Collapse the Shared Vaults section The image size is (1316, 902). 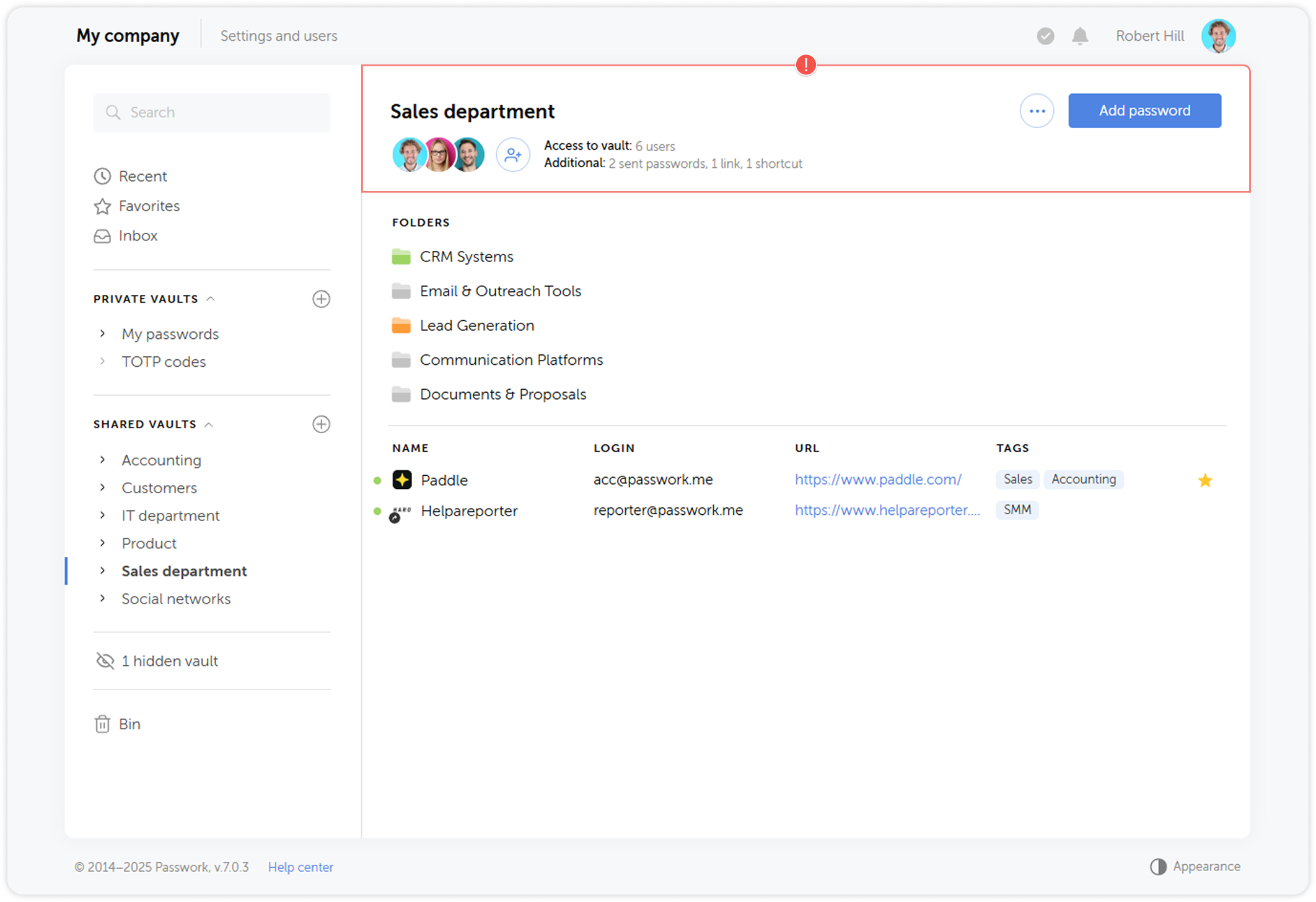click(x=209, y=424)
